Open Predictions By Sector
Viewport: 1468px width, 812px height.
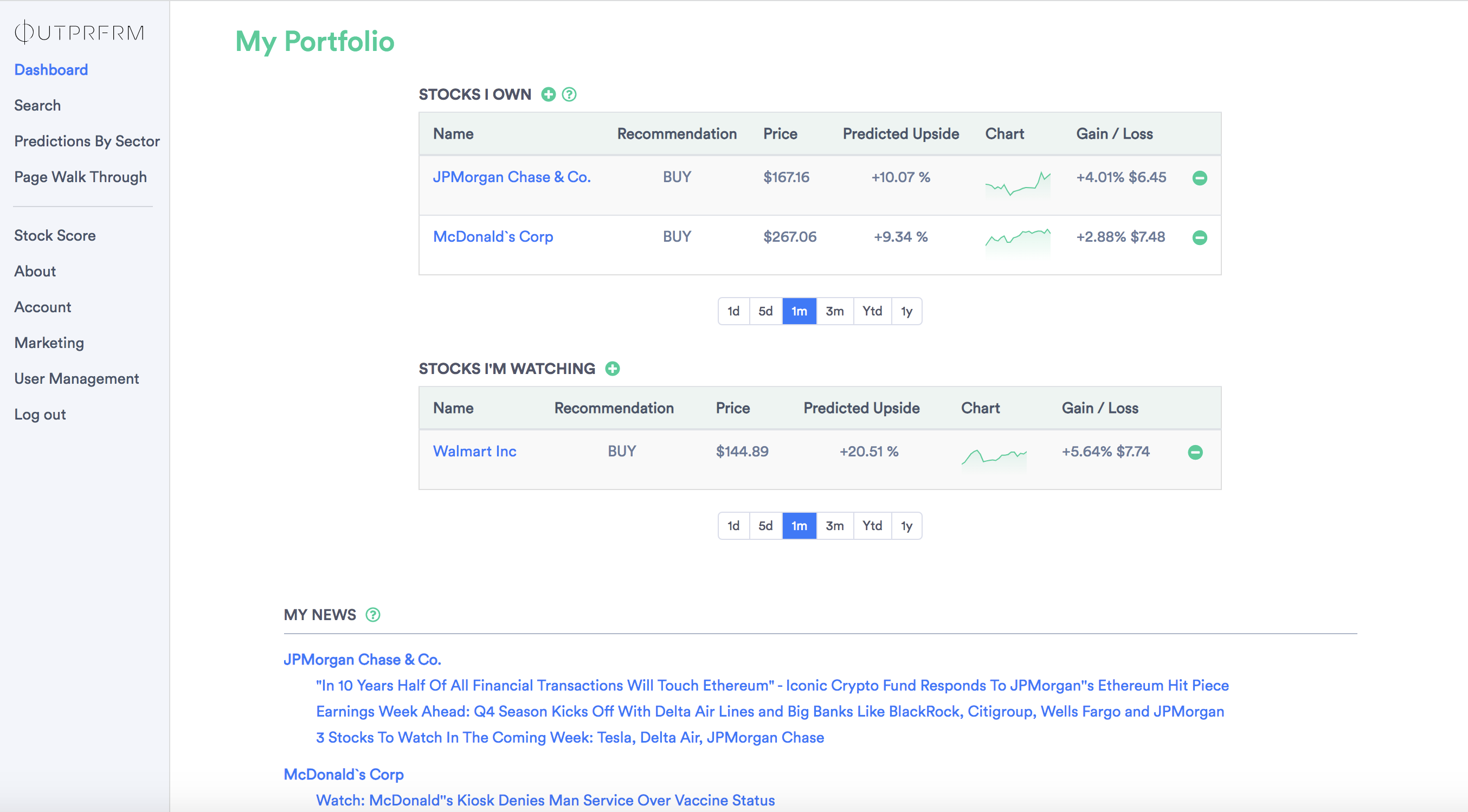87,141
